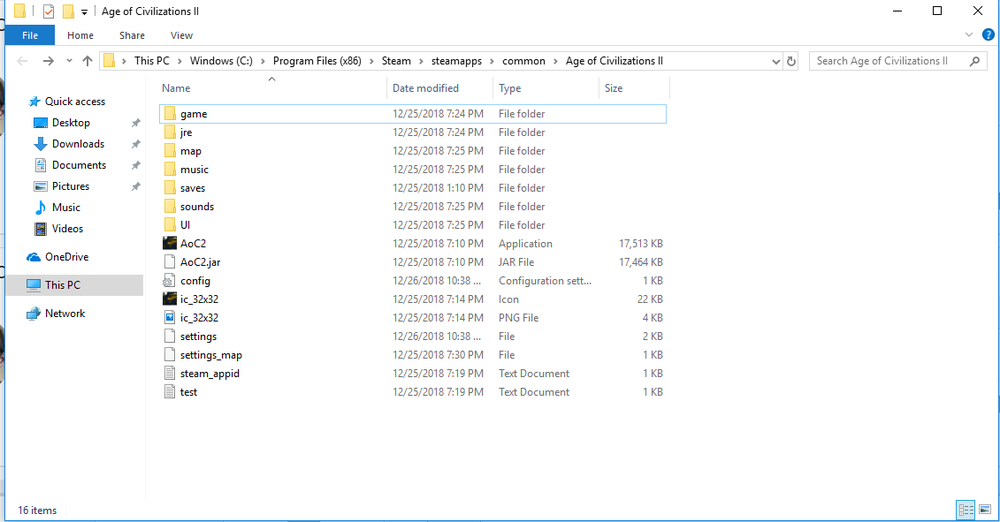Open the View ribbon tab

[181, 35]
